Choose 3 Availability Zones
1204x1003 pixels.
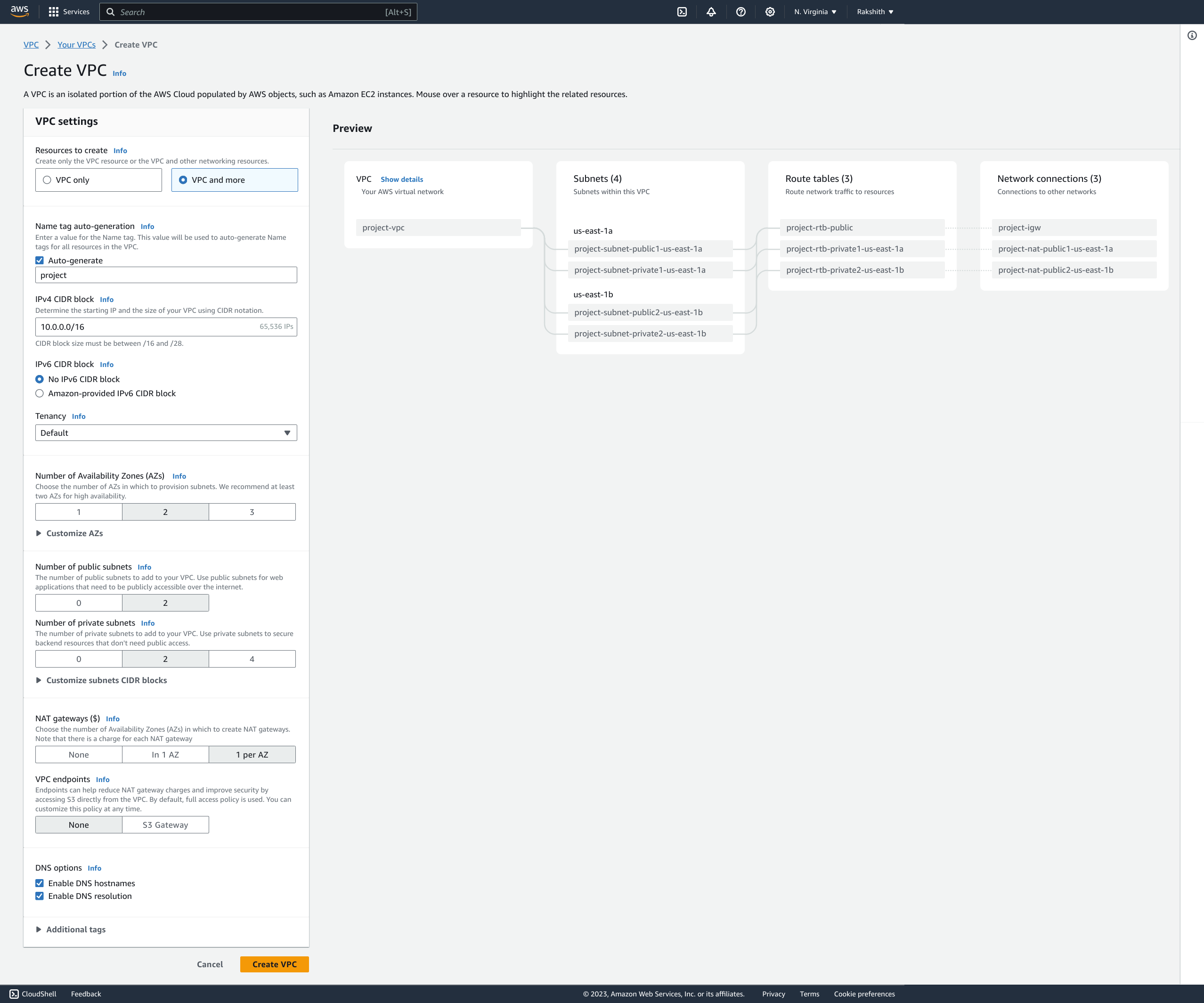252,512
